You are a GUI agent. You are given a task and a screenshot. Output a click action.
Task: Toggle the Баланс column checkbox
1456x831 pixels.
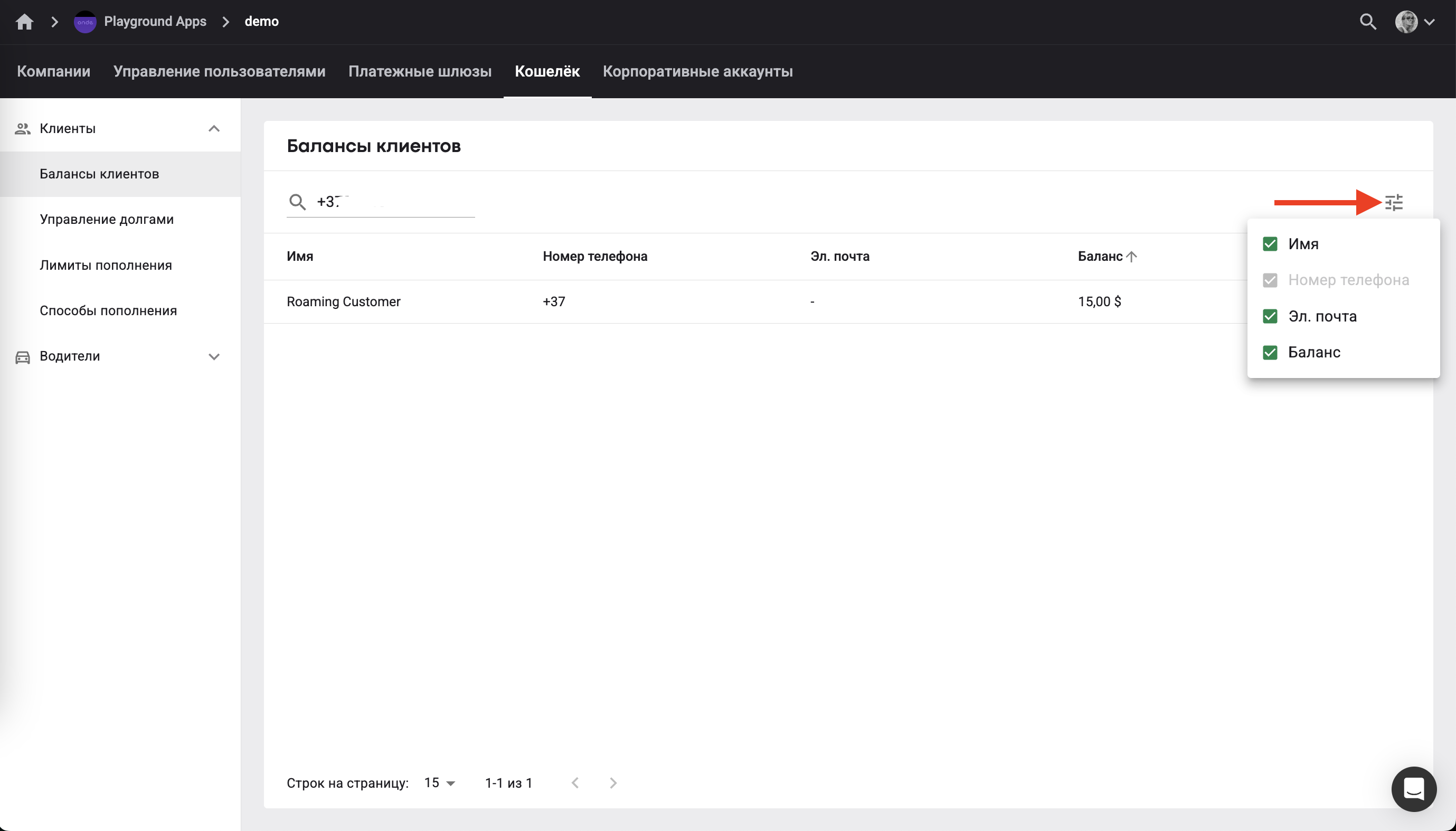(x=1270, y=352)
